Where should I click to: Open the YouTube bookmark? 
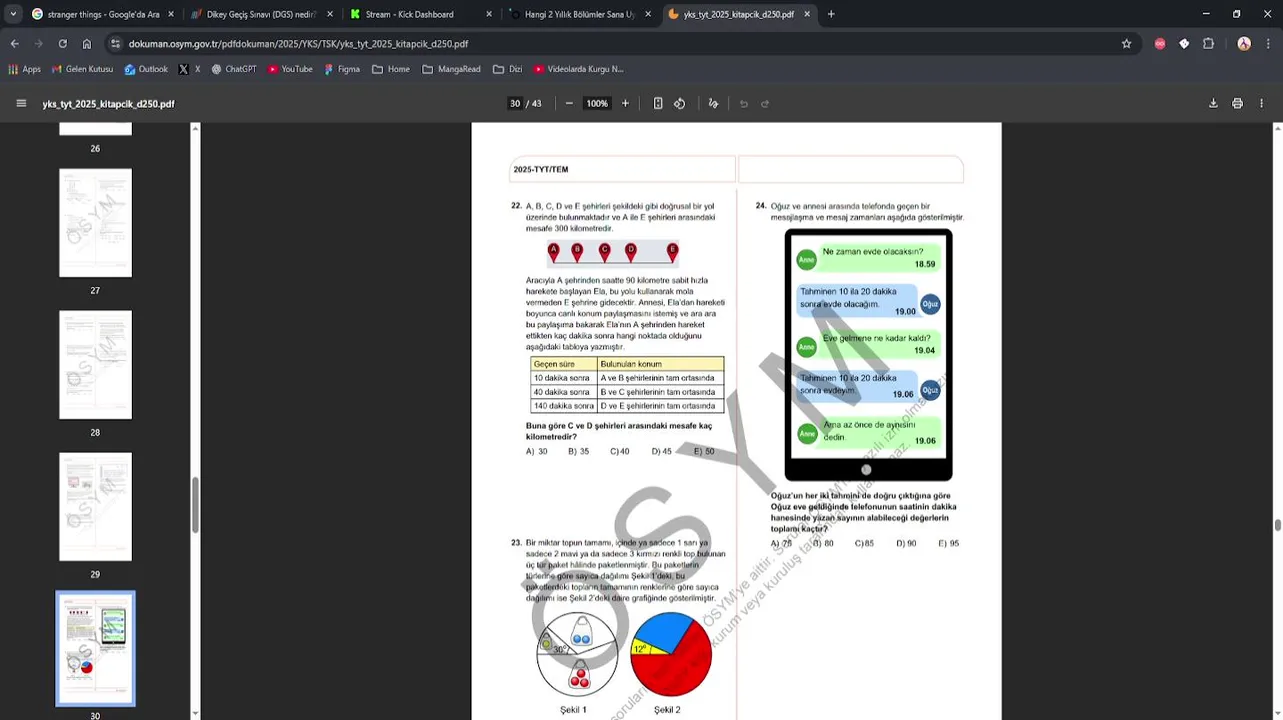(290, 69)
